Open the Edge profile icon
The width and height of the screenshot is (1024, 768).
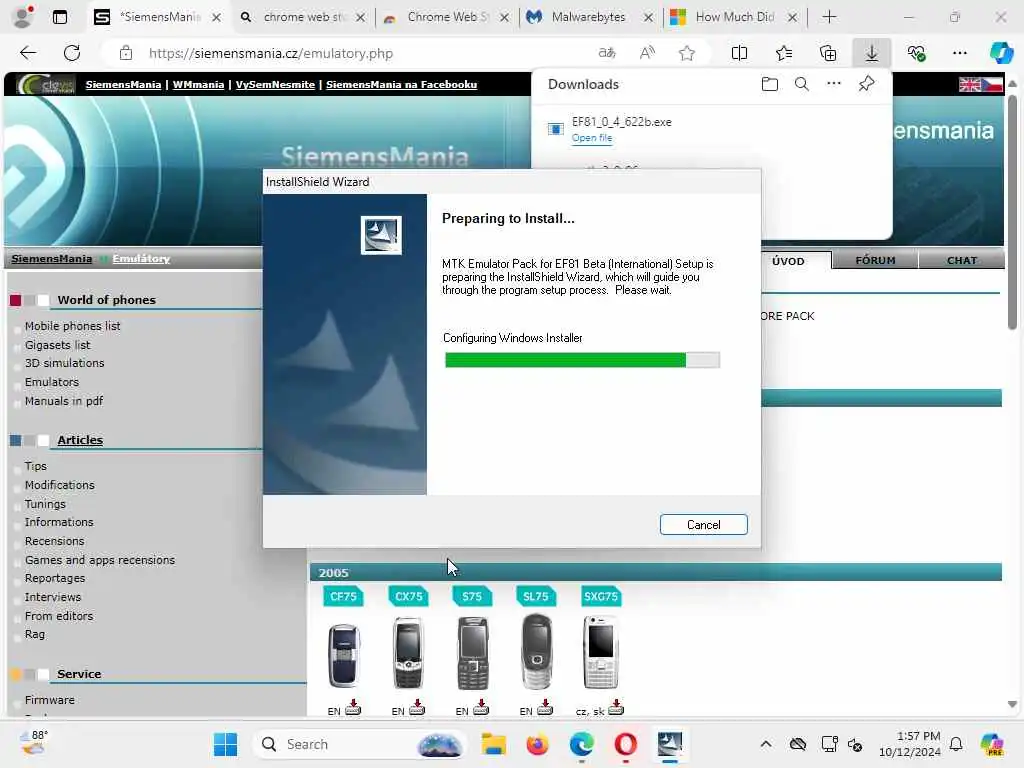[x=23, y=17]
